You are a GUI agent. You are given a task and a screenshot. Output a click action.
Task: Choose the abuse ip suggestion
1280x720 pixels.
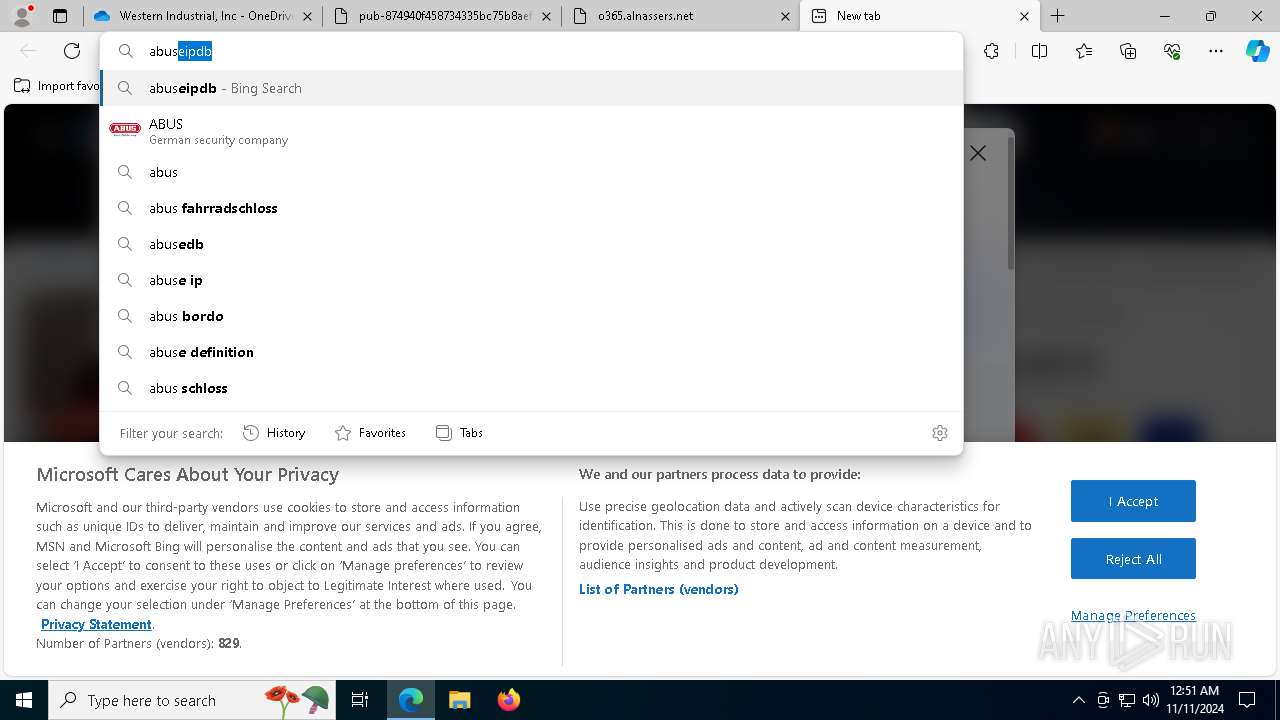[531, 280]
